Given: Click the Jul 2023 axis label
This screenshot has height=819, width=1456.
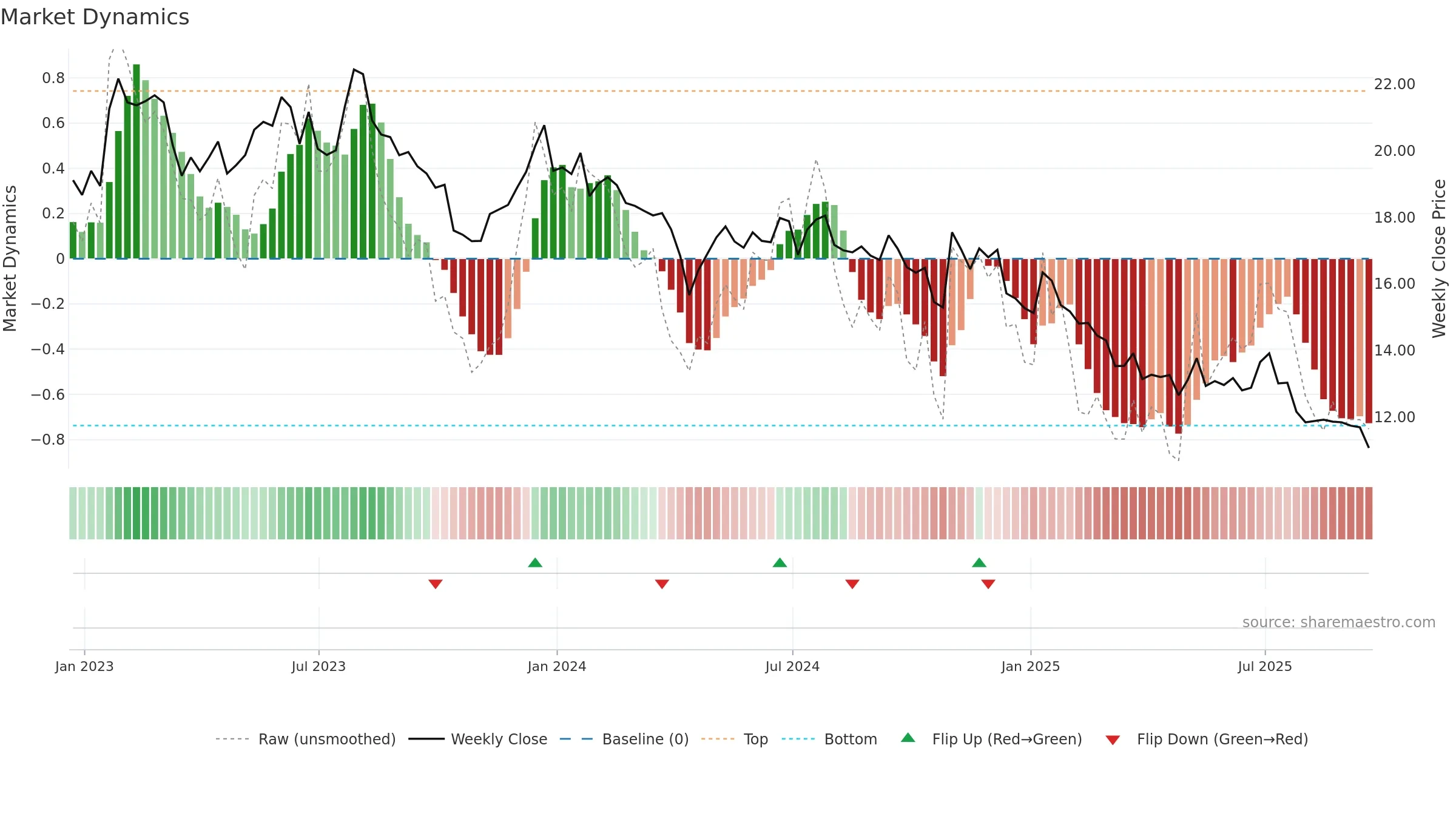Looking at the screenshot, I should (318, 666).
